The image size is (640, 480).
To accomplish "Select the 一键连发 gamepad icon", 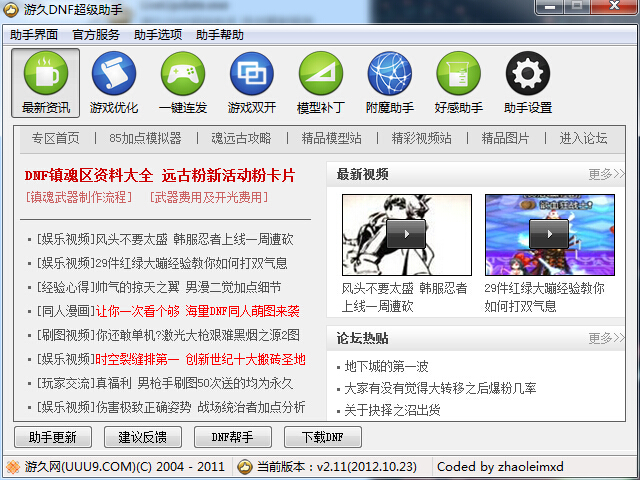I will tap(183, 73).
